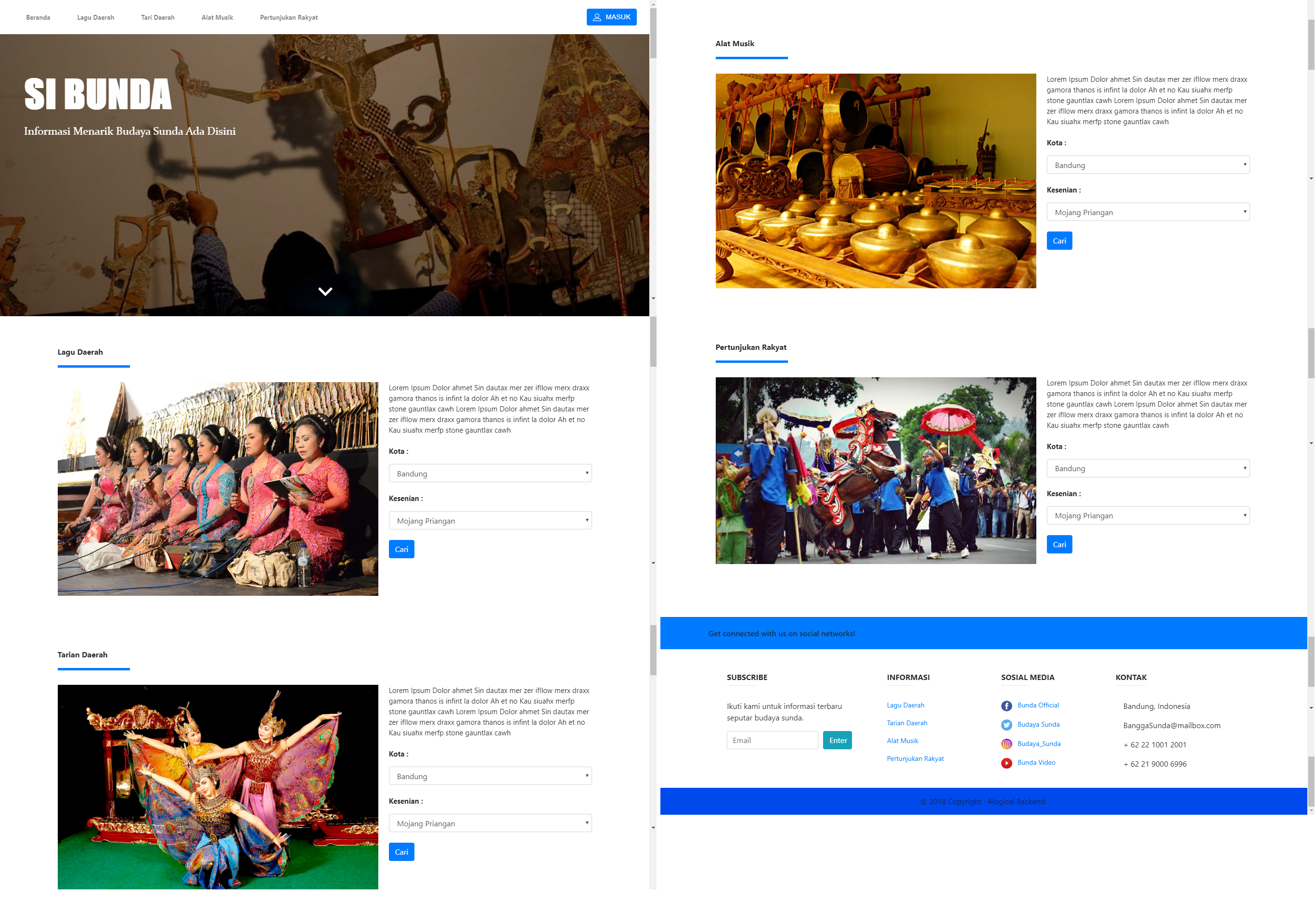This screenshot has height=924, width=1315.
Task: Click the gamelan image in Alat Musik
Action: coord(875,181)
